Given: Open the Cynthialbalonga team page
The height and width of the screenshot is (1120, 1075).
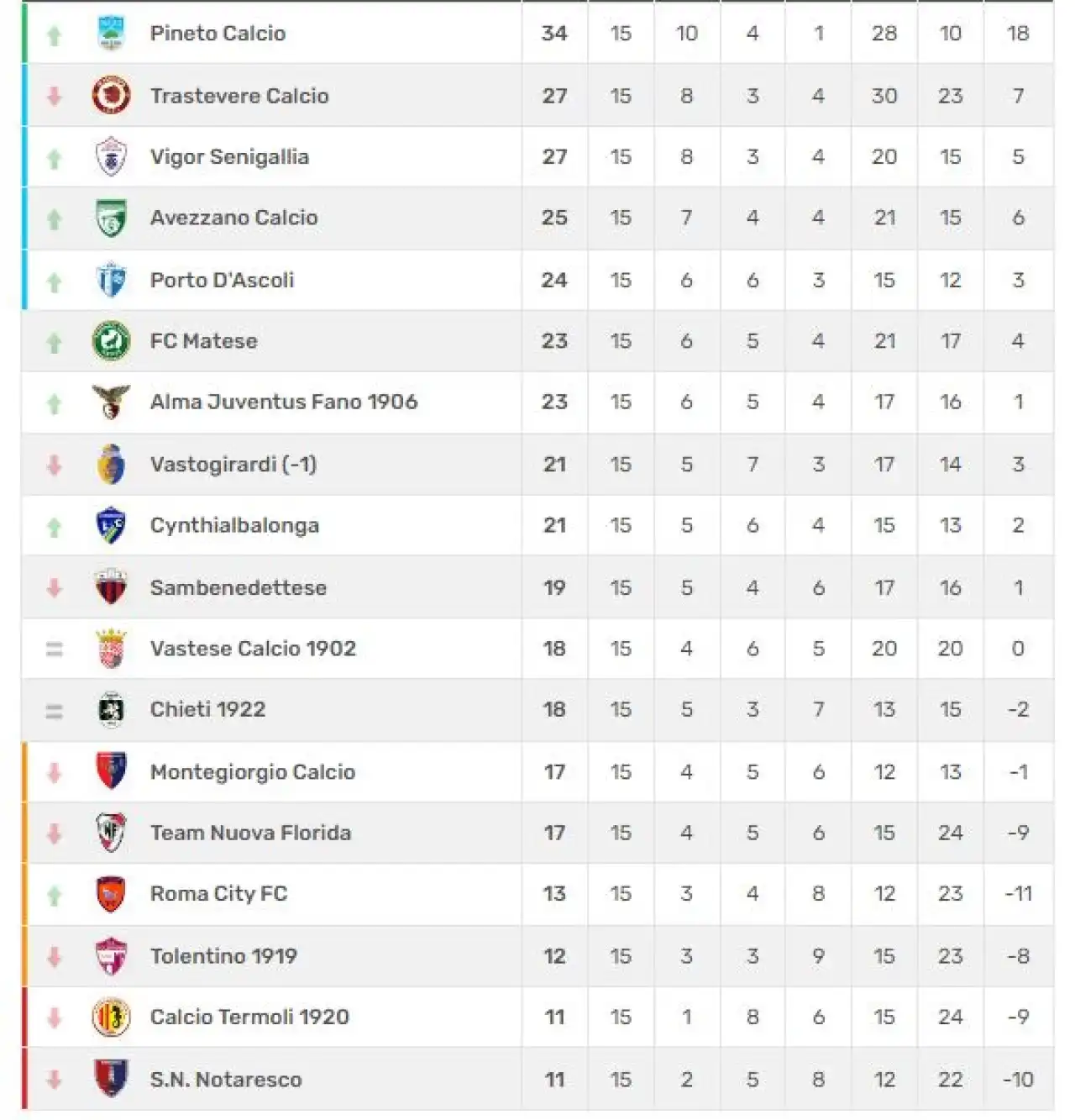Looking at the screenshot, I should [234, 526].
